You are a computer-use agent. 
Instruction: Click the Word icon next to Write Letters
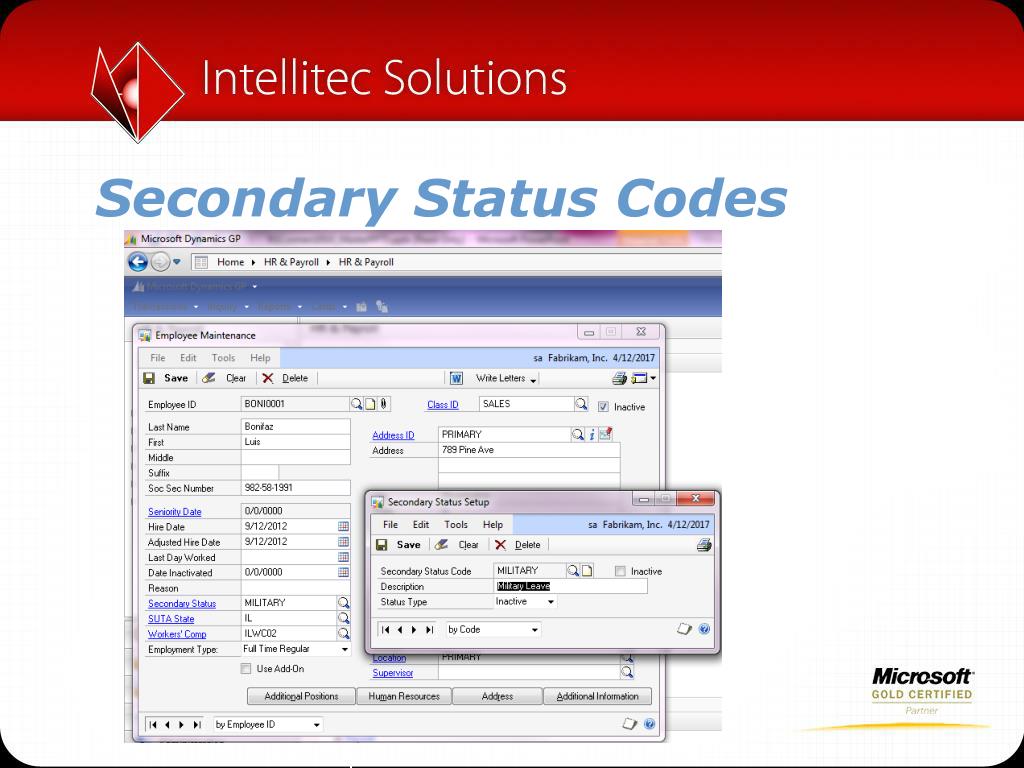[x=456, y=378]
